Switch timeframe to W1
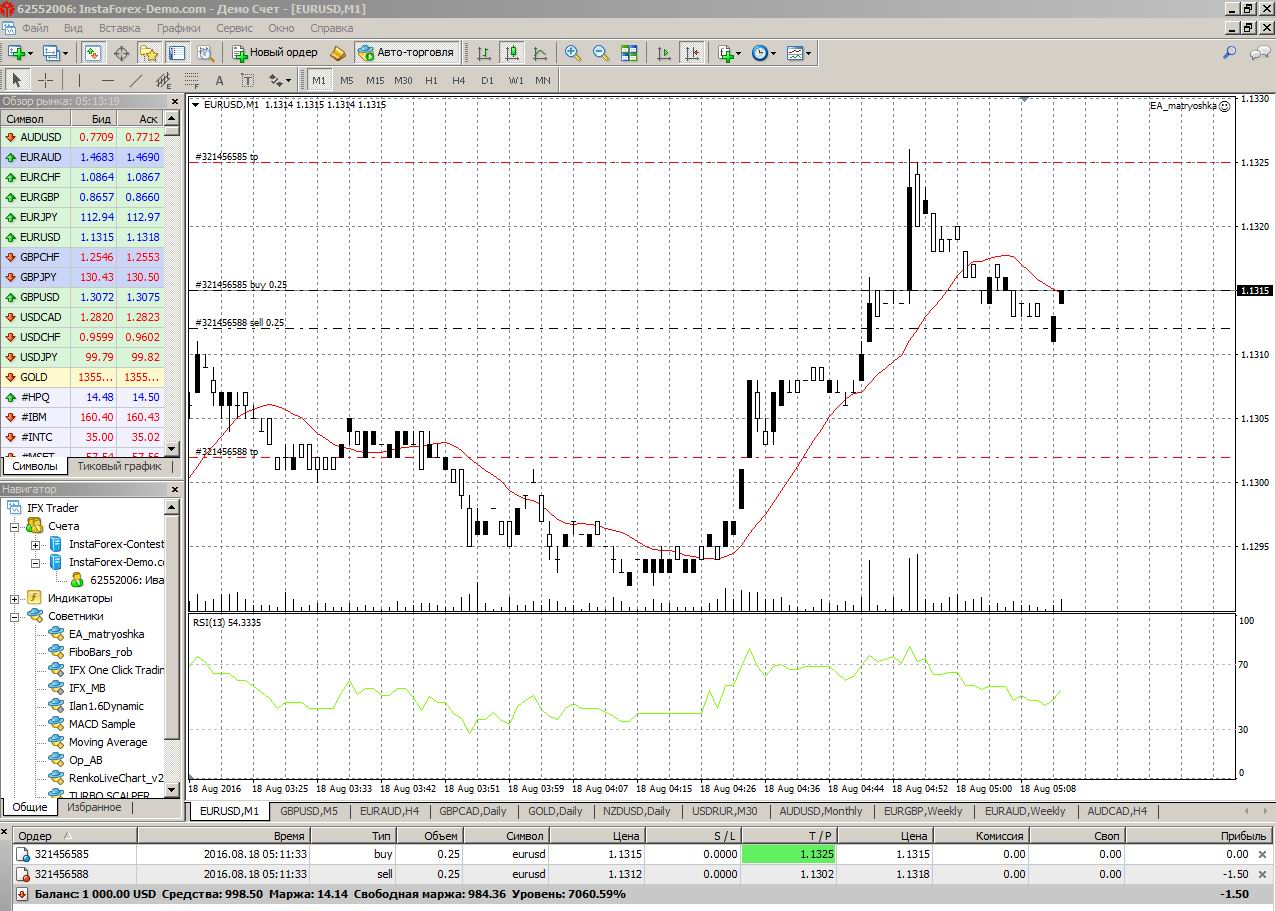 point(515,80)
